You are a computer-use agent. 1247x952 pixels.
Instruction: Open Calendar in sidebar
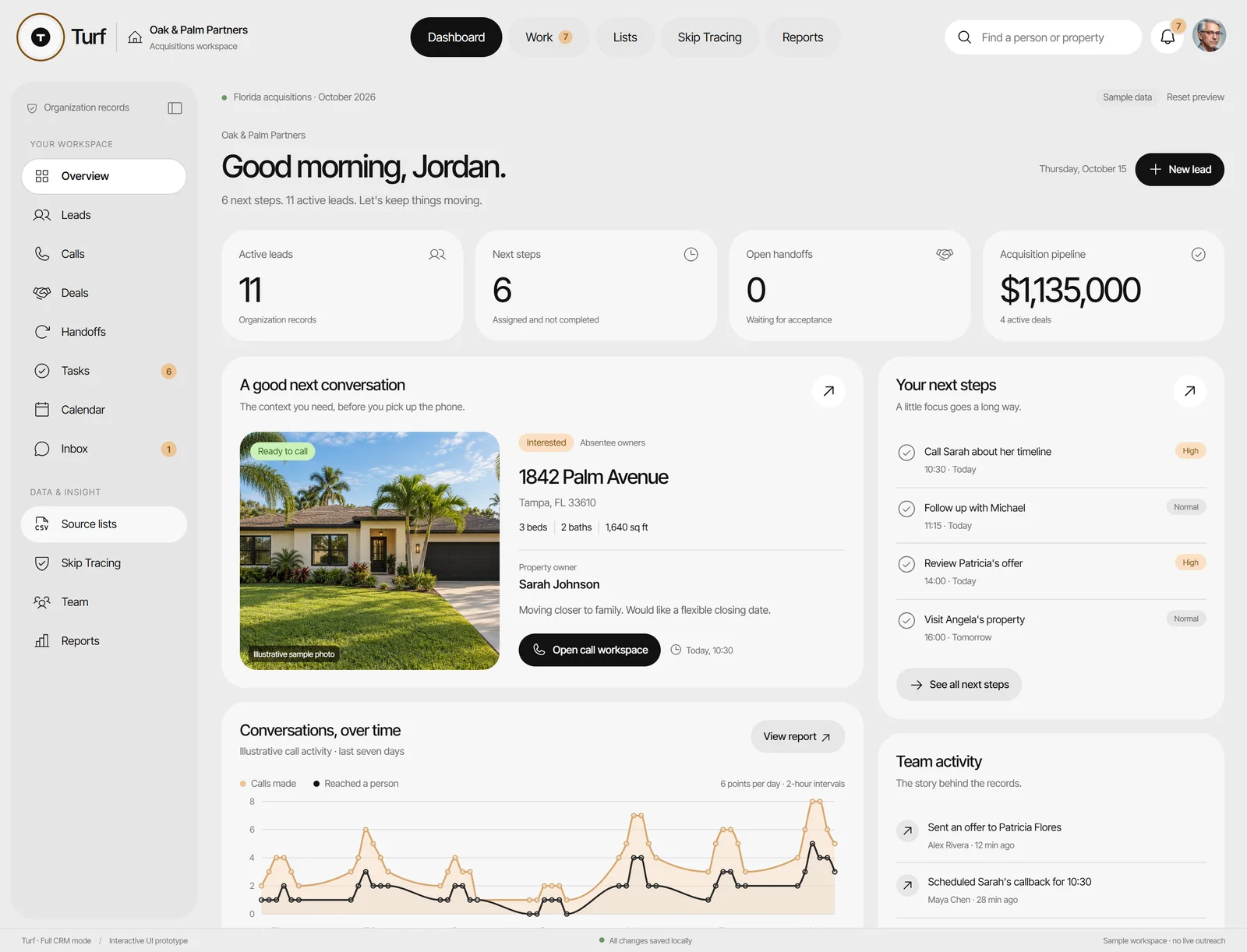pyautogui.click(x=104, y=410)
